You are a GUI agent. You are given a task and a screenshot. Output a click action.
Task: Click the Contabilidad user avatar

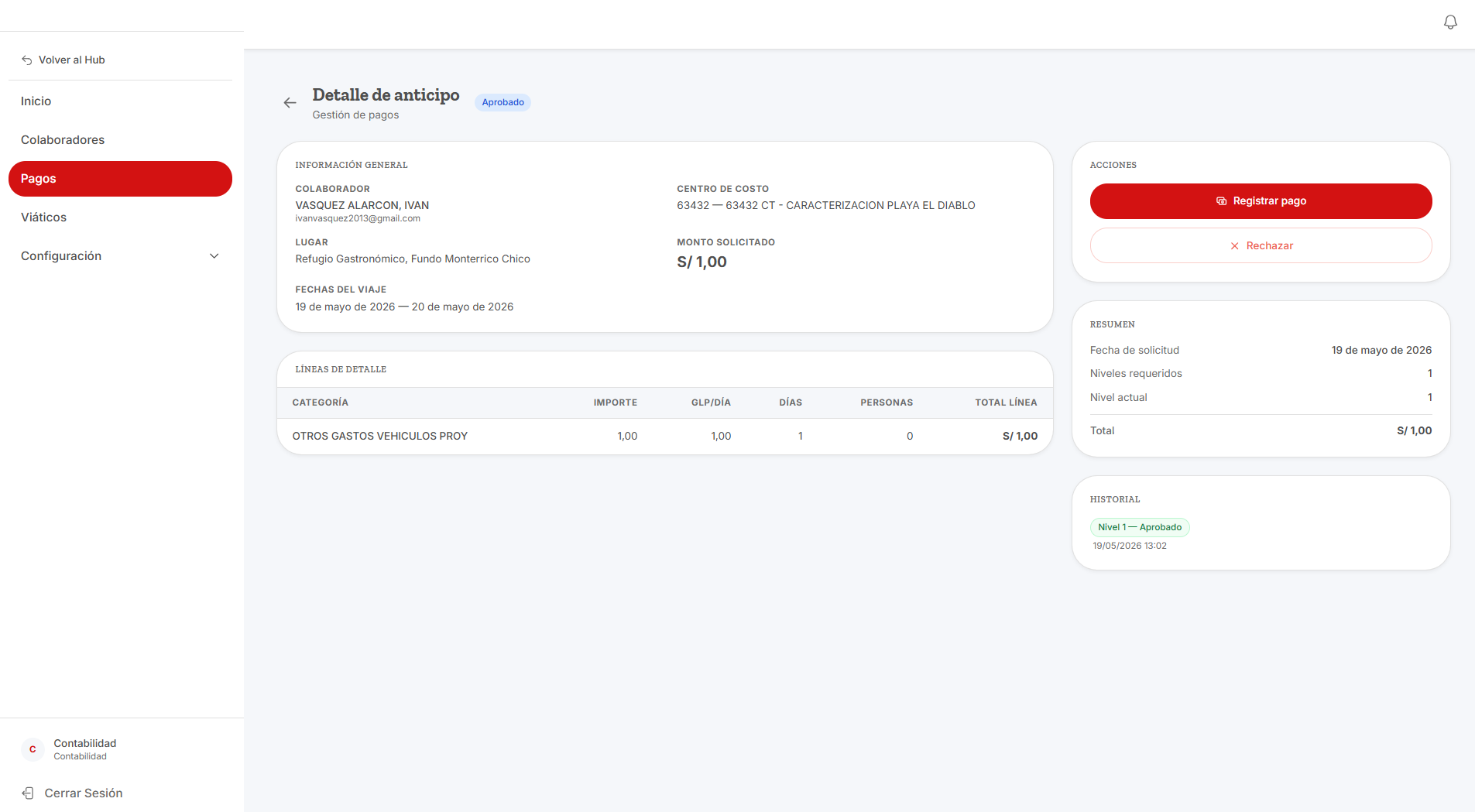click(x=33, y=749)
